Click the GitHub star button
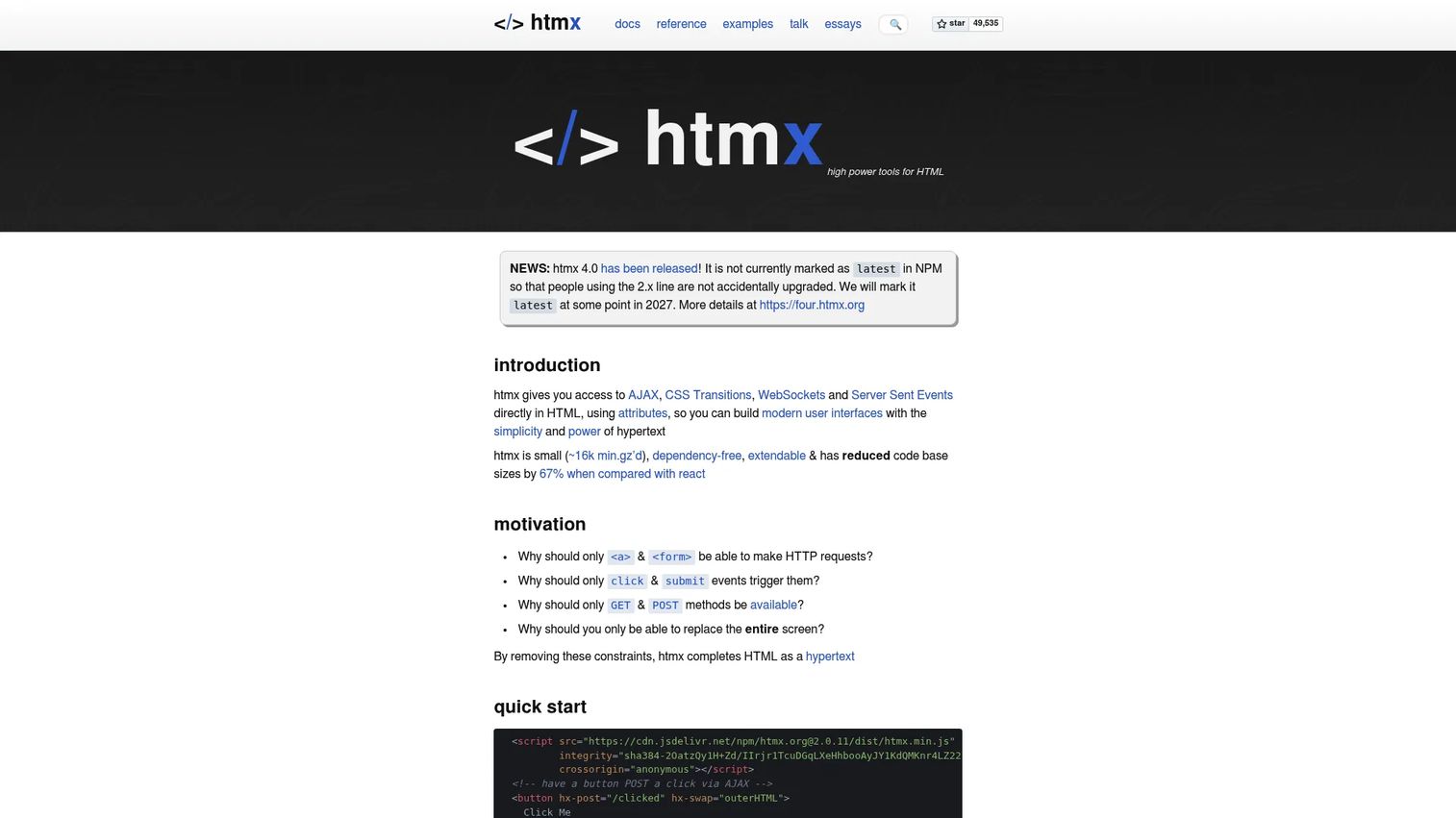The height and width of the screenshot is (818, 1456). [x=950, y=23]
